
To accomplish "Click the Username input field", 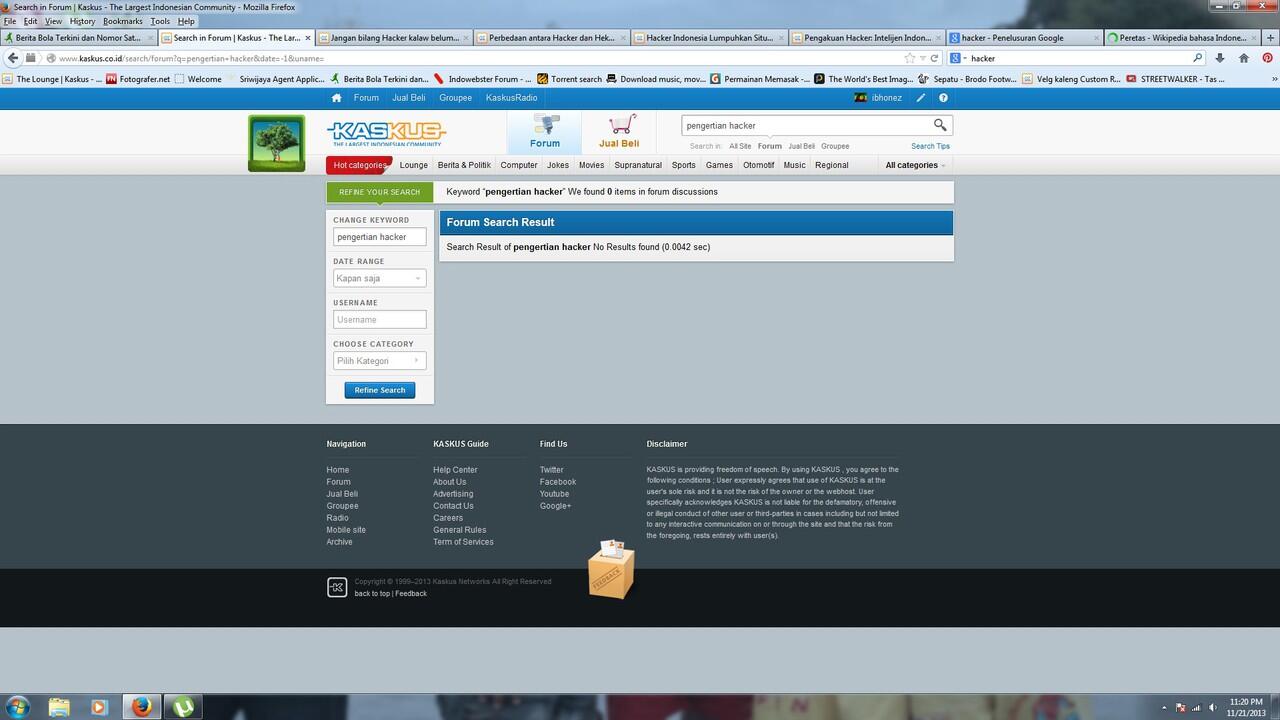I will pos(379,320).
